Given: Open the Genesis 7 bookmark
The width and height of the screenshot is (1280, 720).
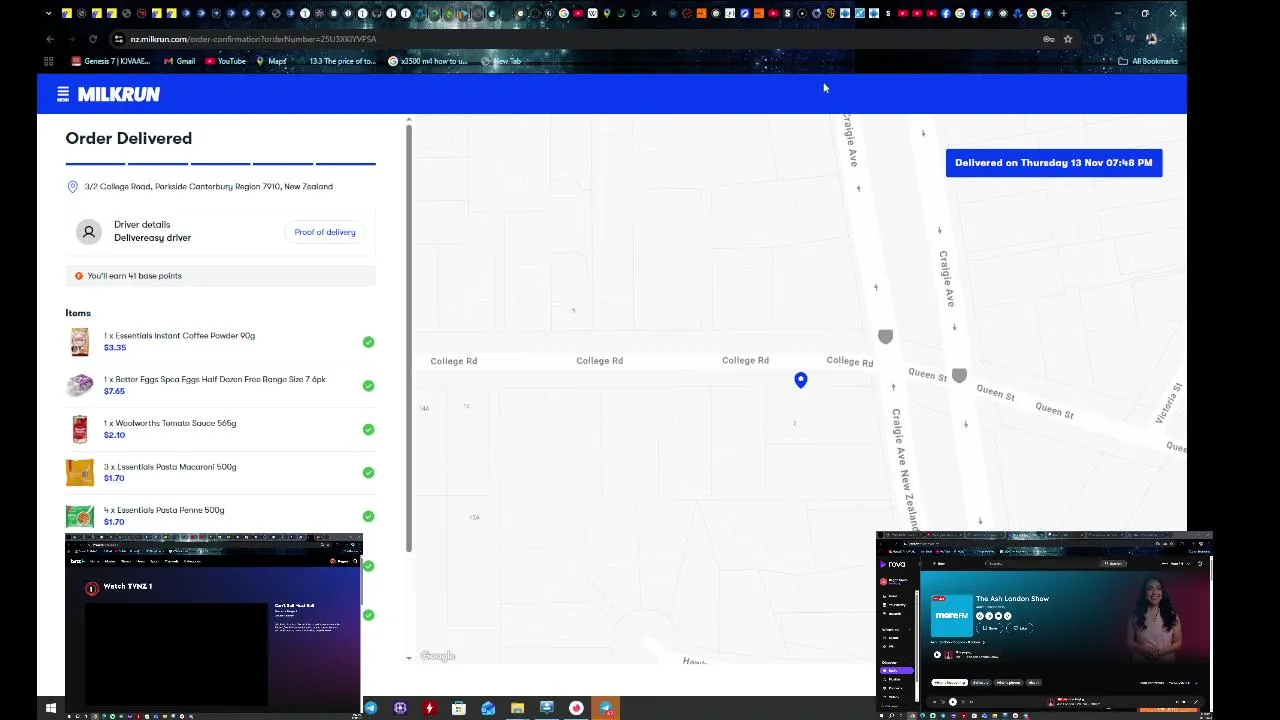Looking at the screenshot, I should pyautogui.click(x=110, y=61).
